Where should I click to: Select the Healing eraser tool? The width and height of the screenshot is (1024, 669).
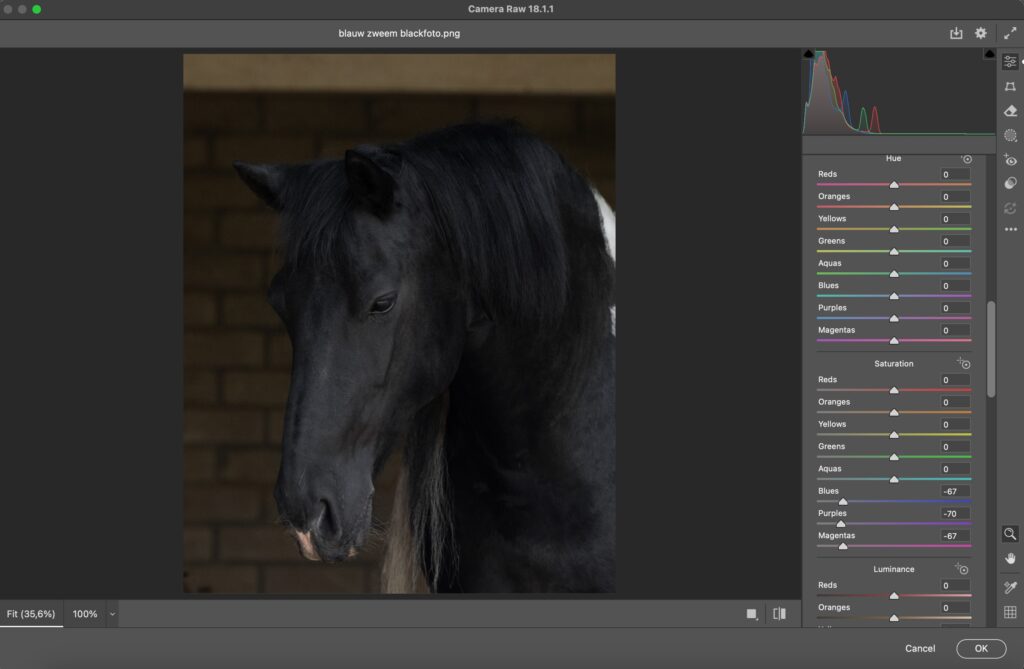(x=1010, y=111)
